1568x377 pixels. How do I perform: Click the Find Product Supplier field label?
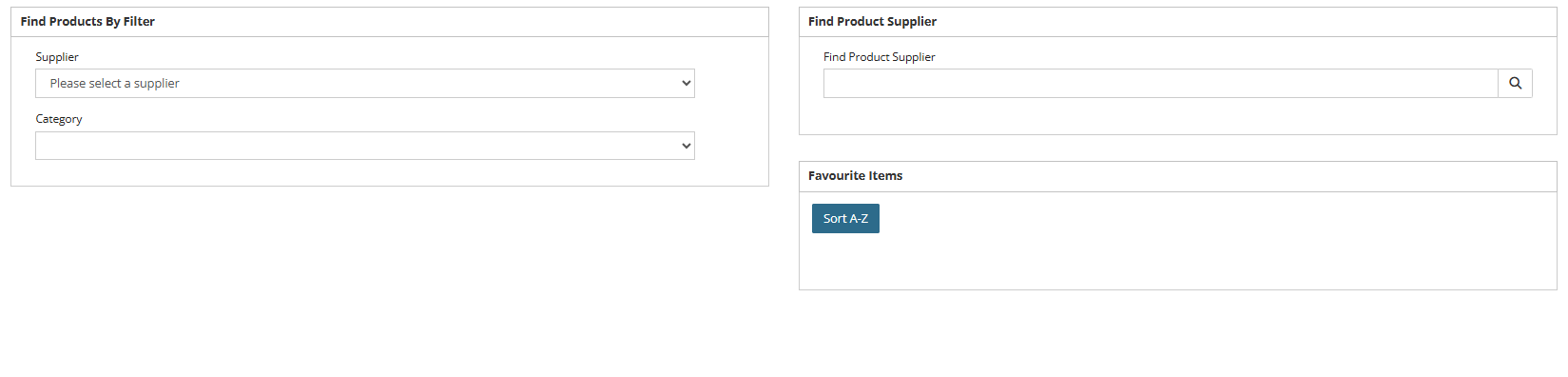[880, 57]
